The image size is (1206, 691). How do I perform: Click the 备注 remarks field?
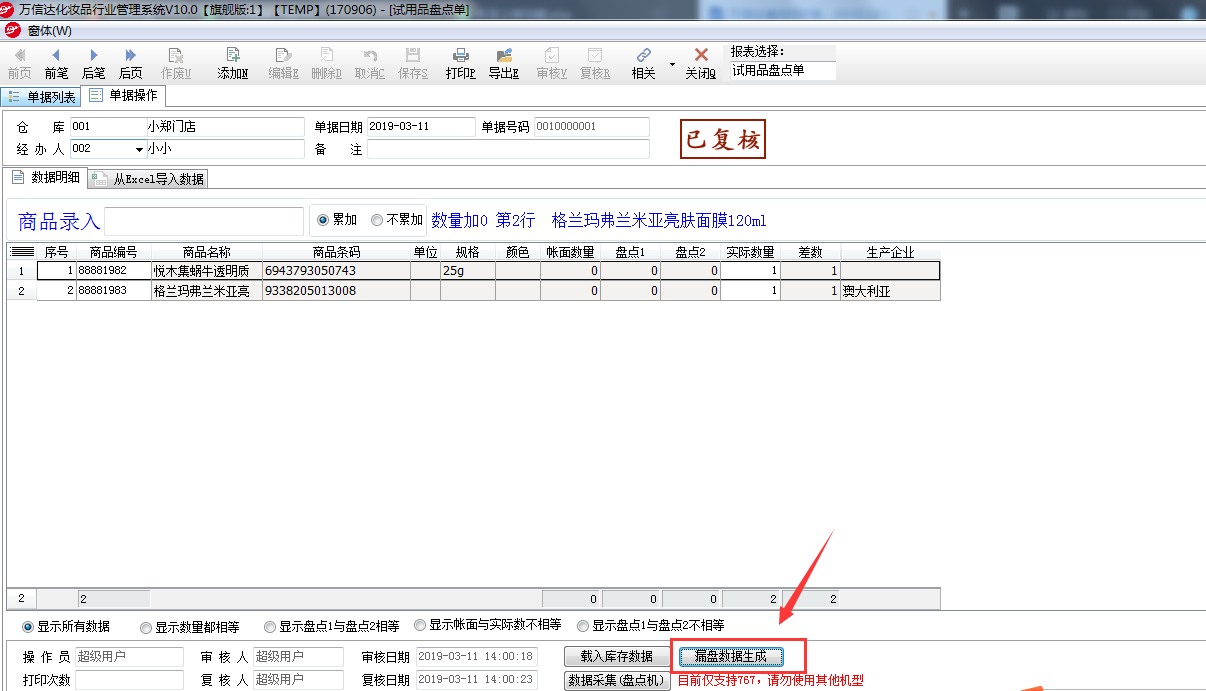[x=508, y=149]
